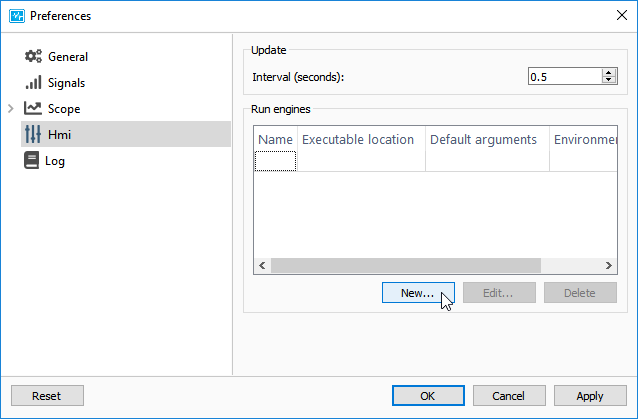The height and width of the screenshot is (419, 638).
Task: Confirm preferences with OK
Action: pyautogui.click(x=428, y=395)
